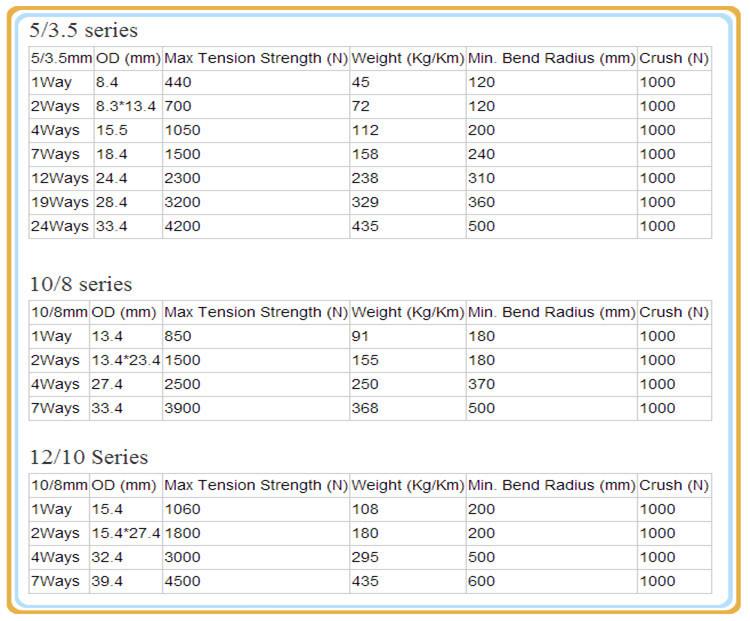The height and width of the screenshot is (621, 750).
Task: Click the 39.4 OD value
Action: [x=107, y=581]
